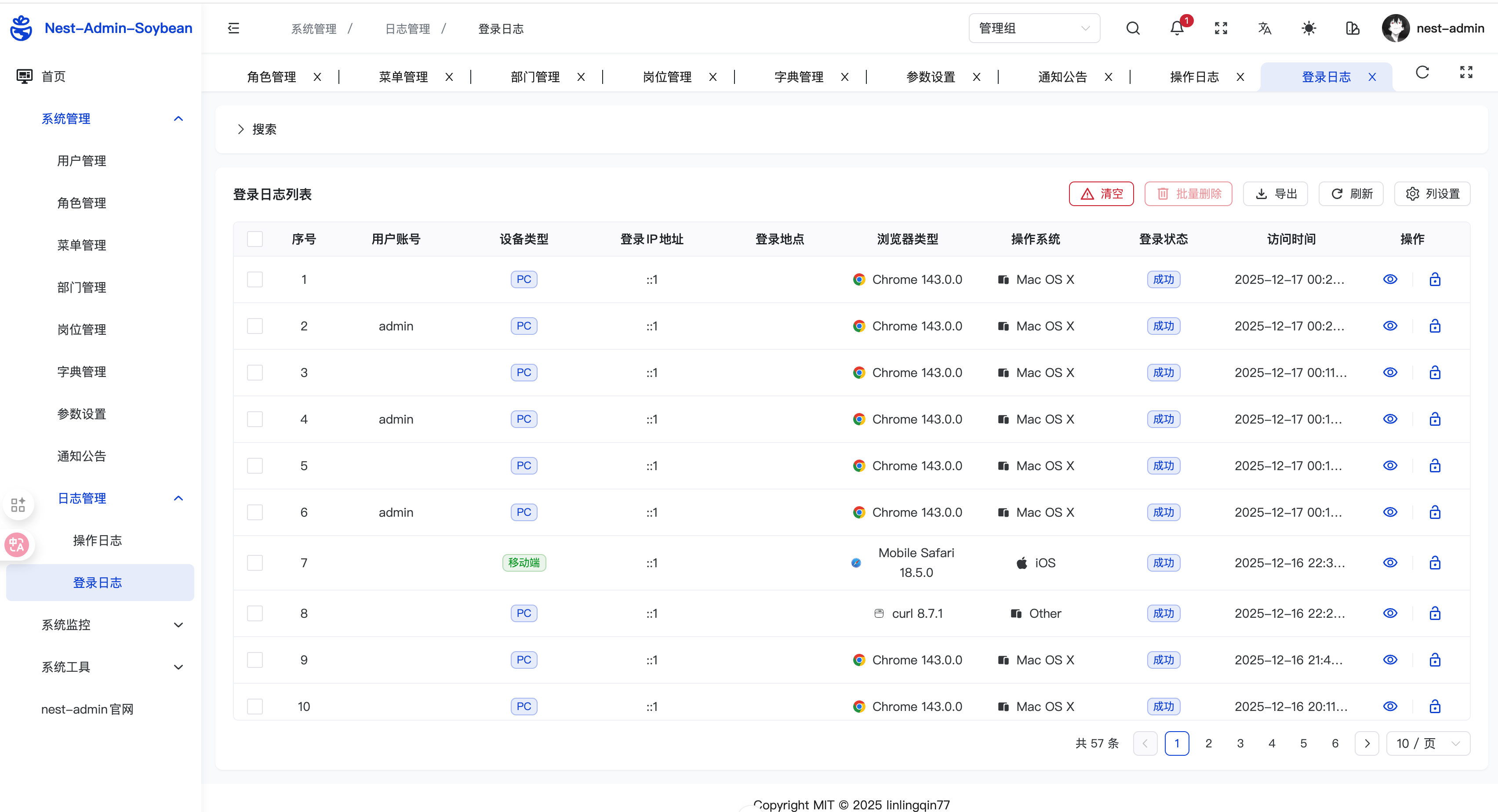Open 用户管理 in the sidebar

click(x=81, y=160)
